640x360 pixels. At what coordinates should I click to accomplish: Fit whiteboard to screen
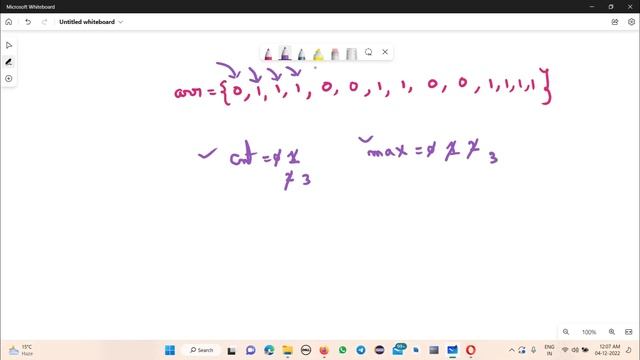pos(629,332)
